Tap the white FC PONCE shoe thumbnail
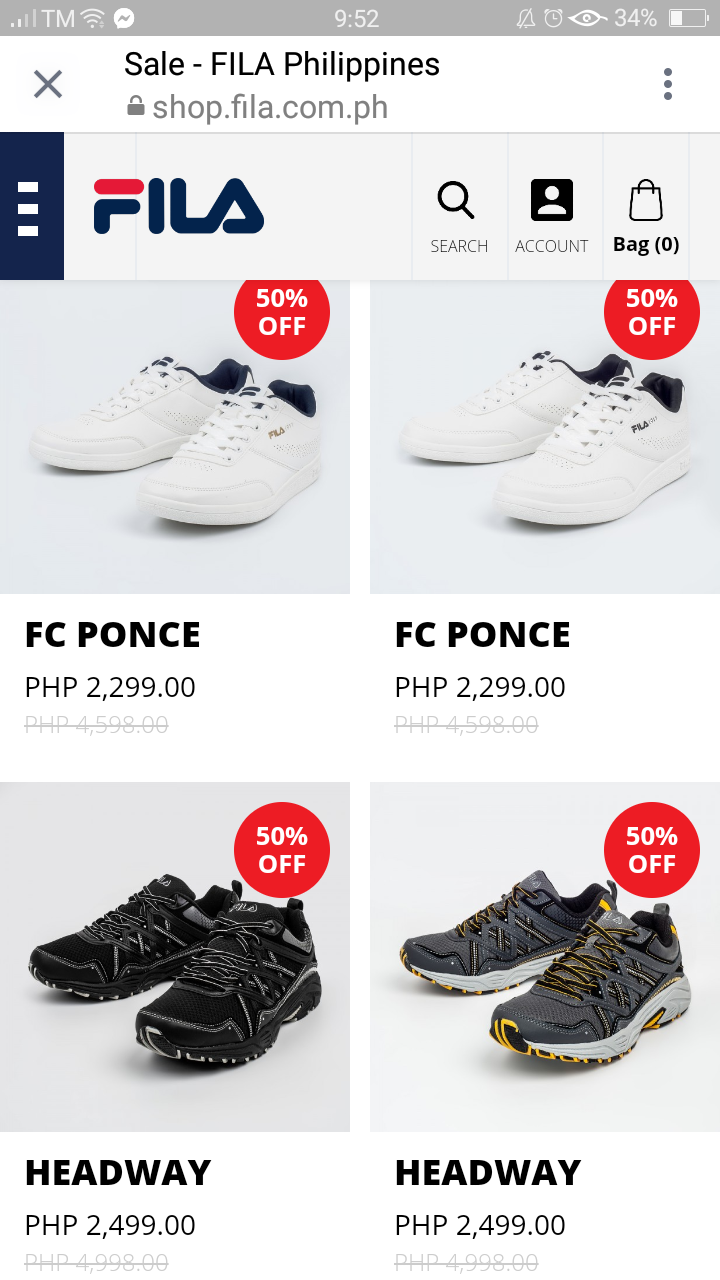Viewport: 720px width, 1280px height. [x=175, y=435]
